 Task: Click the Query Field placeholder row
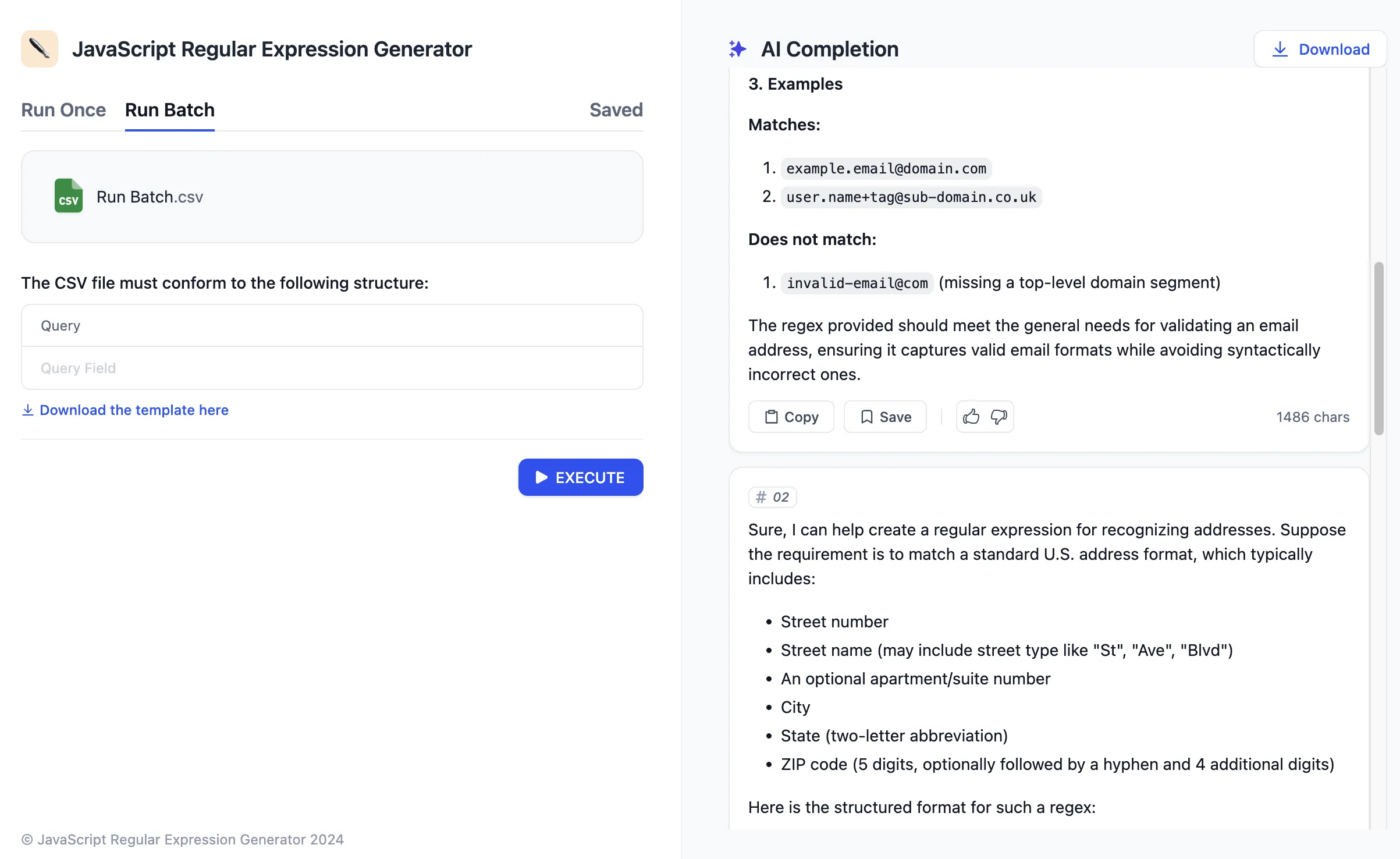pyautogui.click(x=332, y=368)
